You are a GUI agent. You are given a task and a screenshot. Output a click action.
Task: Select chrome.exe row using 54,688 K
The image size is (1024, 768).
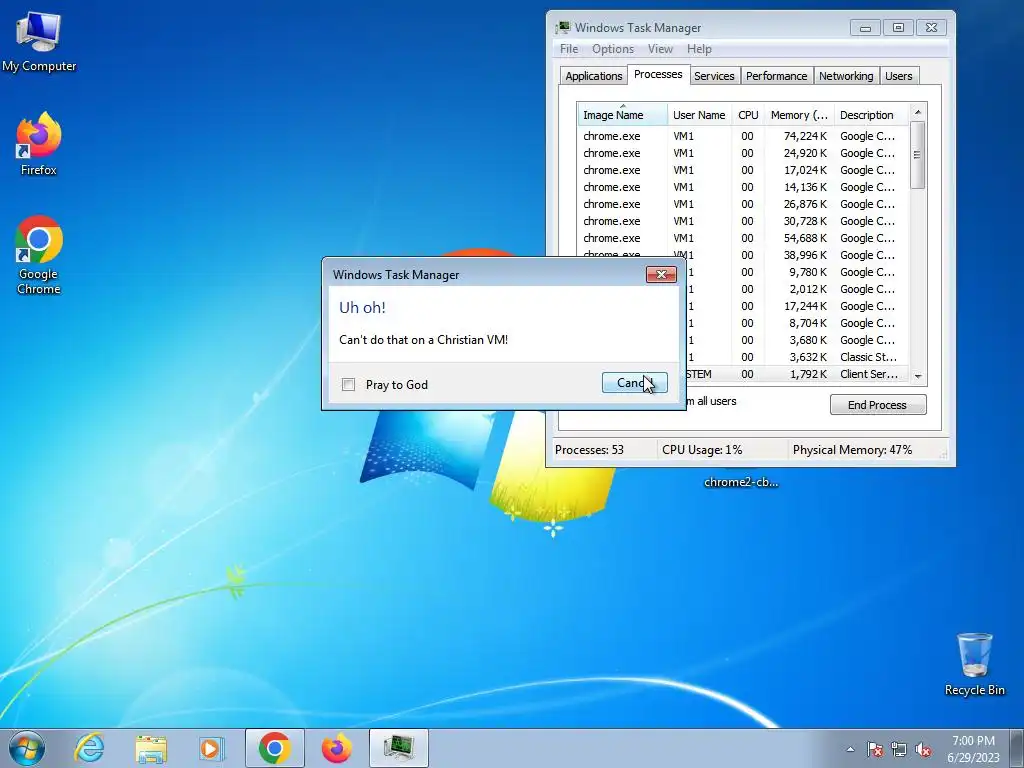tap(743, 238)
